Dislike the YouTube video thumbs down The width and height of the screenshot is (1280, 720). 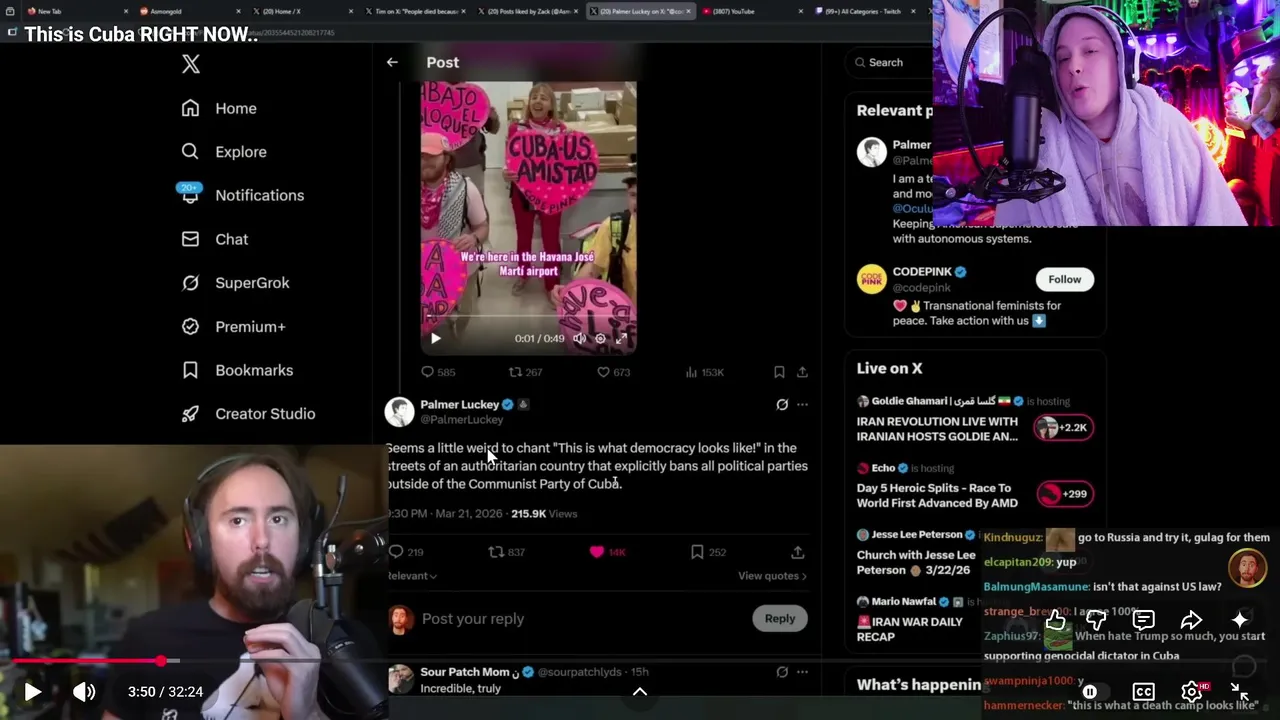tap(1097, 620)
